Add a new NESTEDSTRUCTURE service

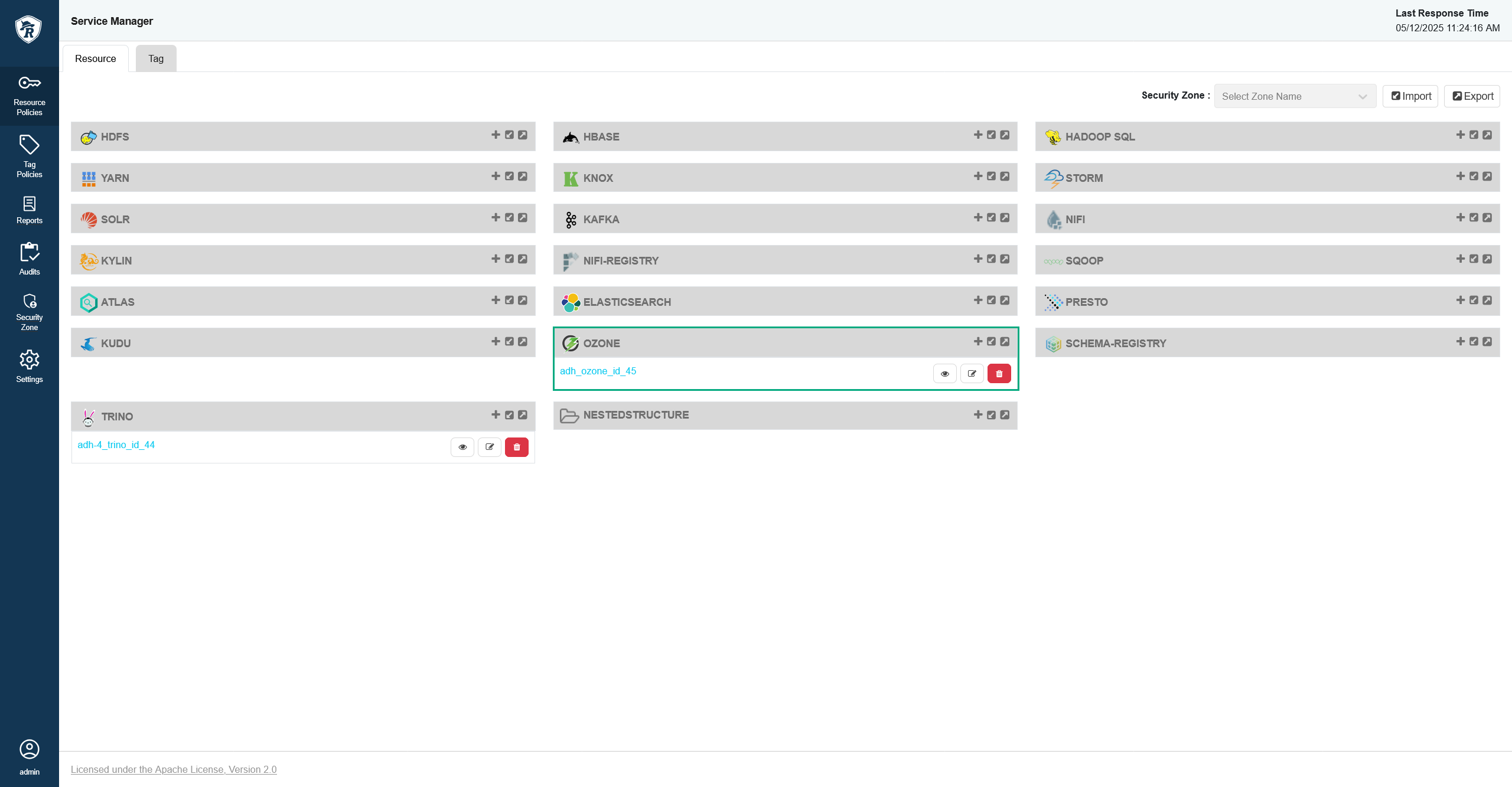click(x=978, y=415)
